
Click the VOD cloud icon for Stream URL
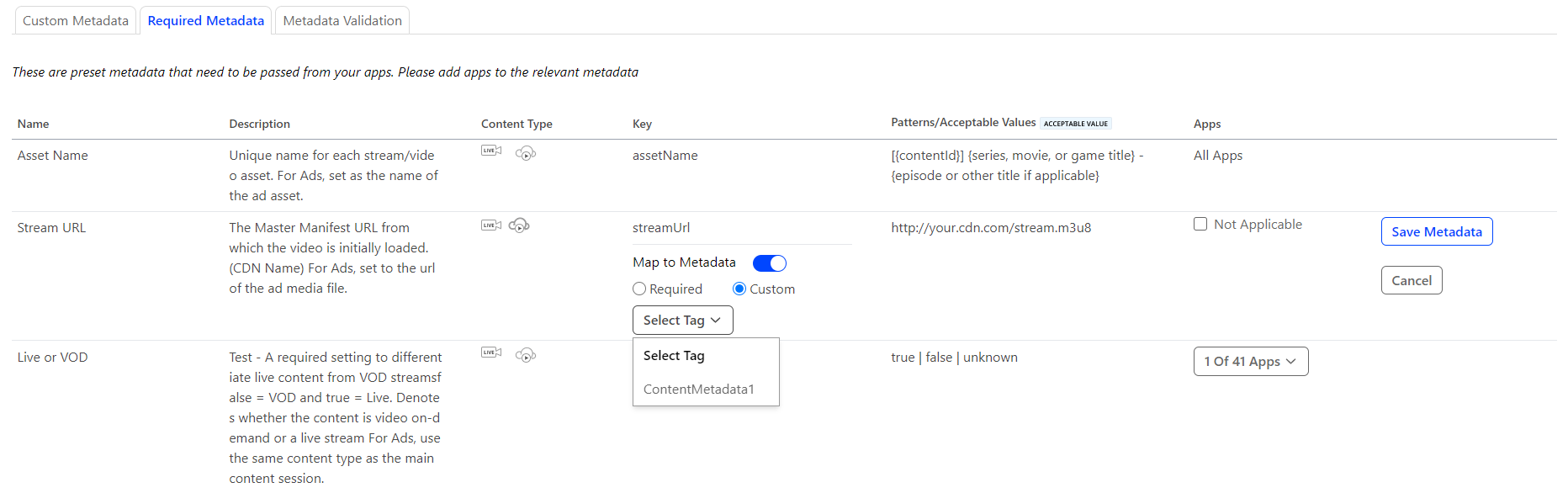click(519, 225)
